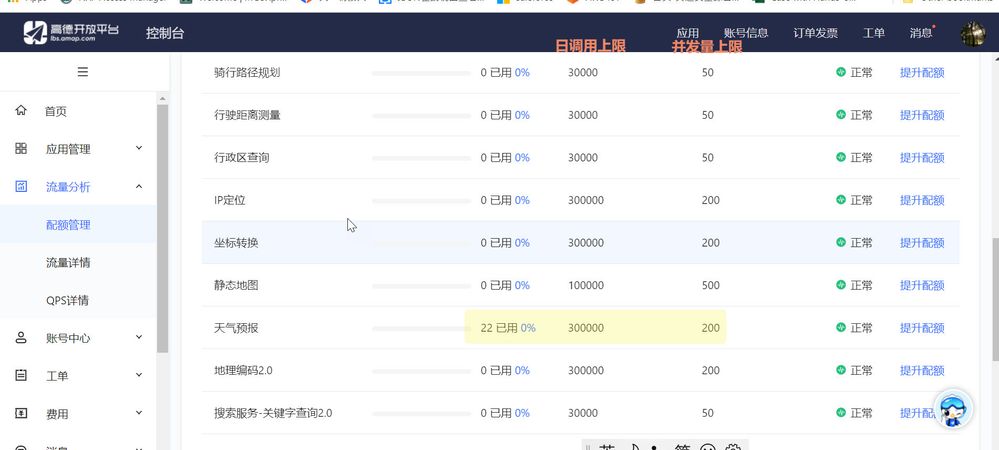
Task: Open 账号信息 in the top navigation
Action: (x=746, y=33)
